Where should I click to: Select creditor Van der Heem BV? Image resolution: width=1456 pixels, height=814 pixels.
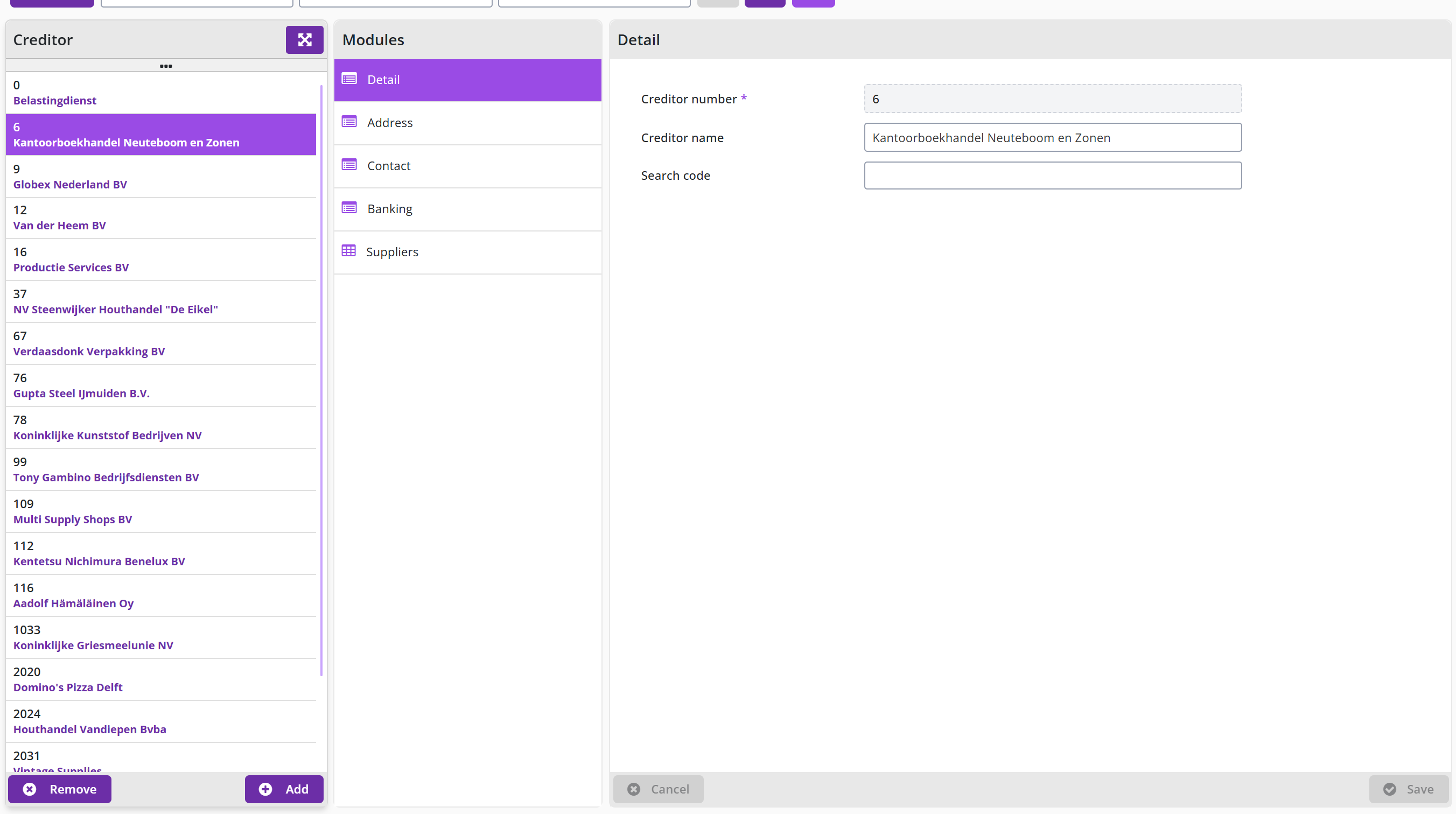[x=161, y=217]
